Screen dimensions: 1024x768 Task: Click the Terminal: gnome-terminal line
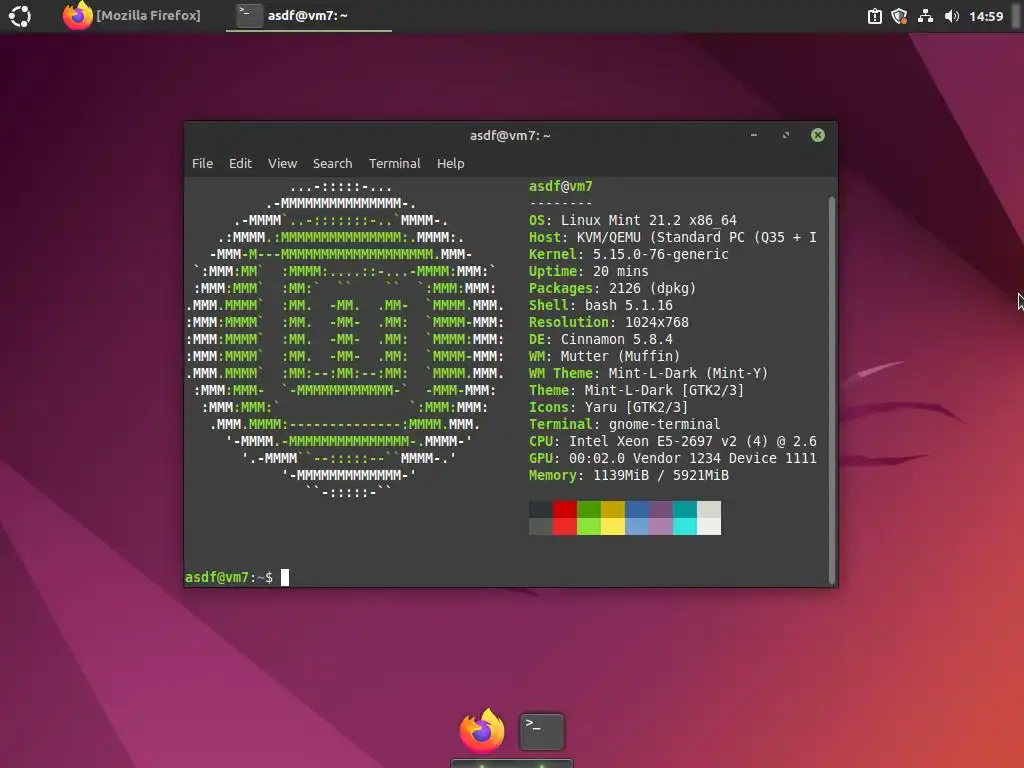coord(624,424)
